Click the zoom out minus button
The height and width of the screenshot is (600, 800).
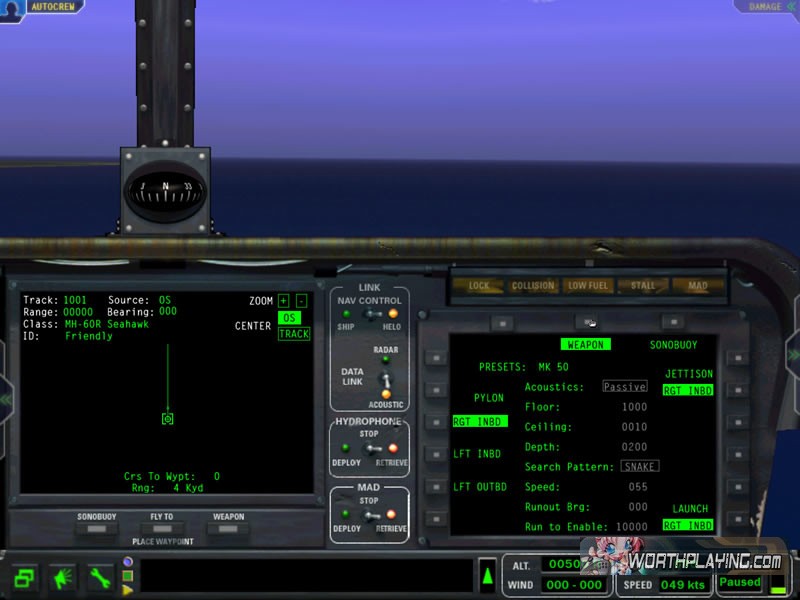(301, 301)
